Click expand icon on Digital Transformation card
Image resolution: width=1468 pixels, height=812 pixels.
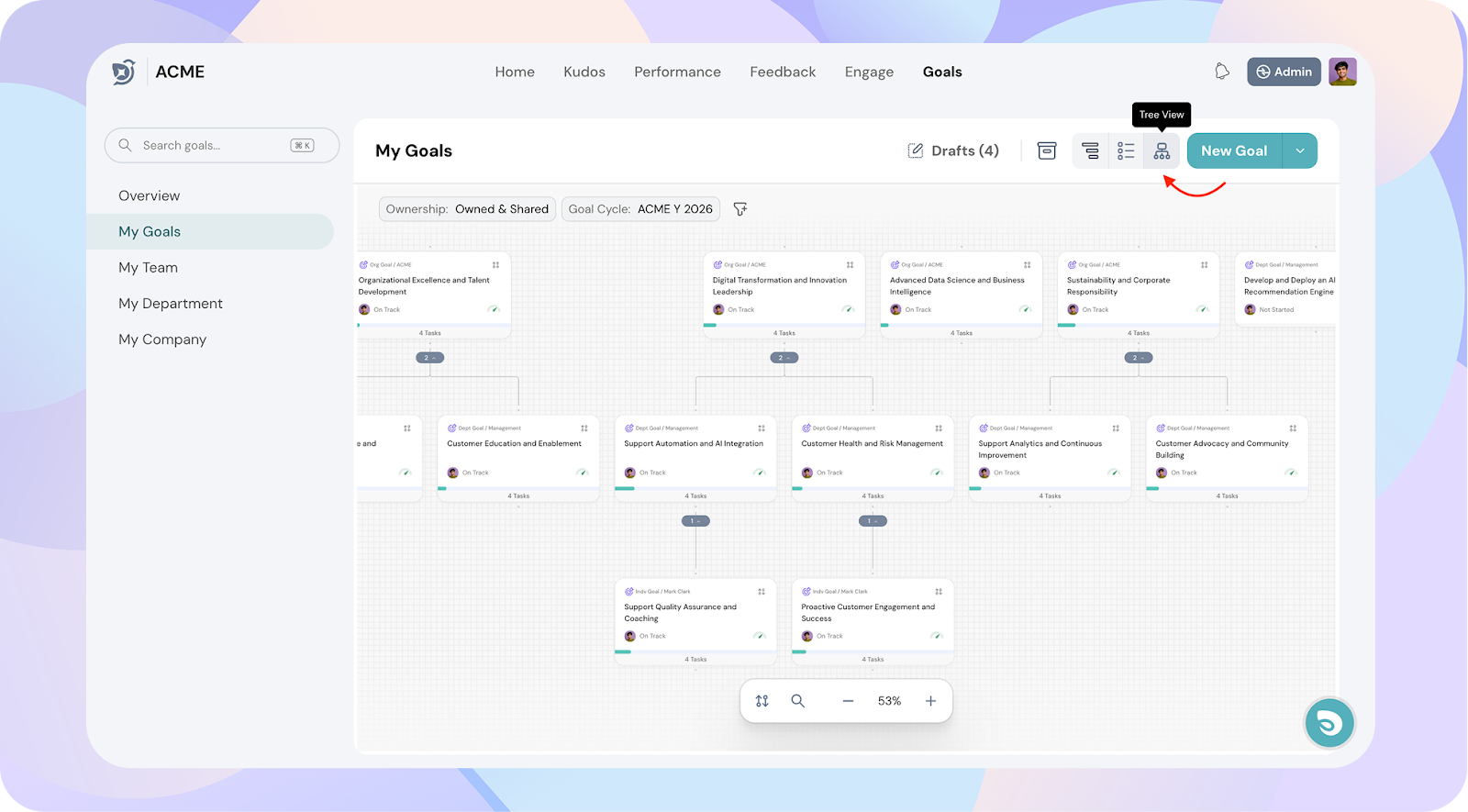click(x=850, y=265)
